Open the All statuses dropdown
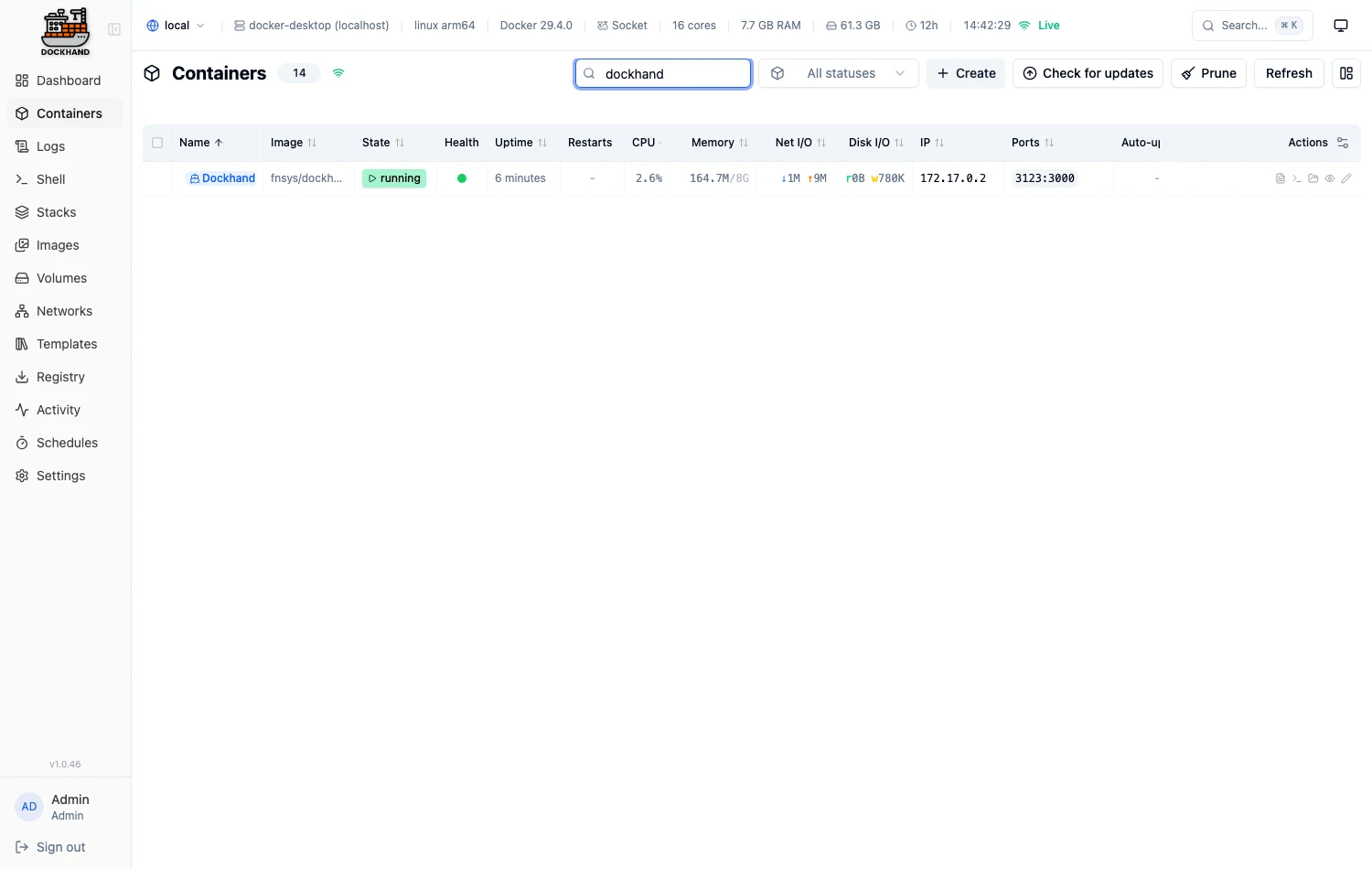The width and height of the screenshot is (1372, 869). point(839,73)
